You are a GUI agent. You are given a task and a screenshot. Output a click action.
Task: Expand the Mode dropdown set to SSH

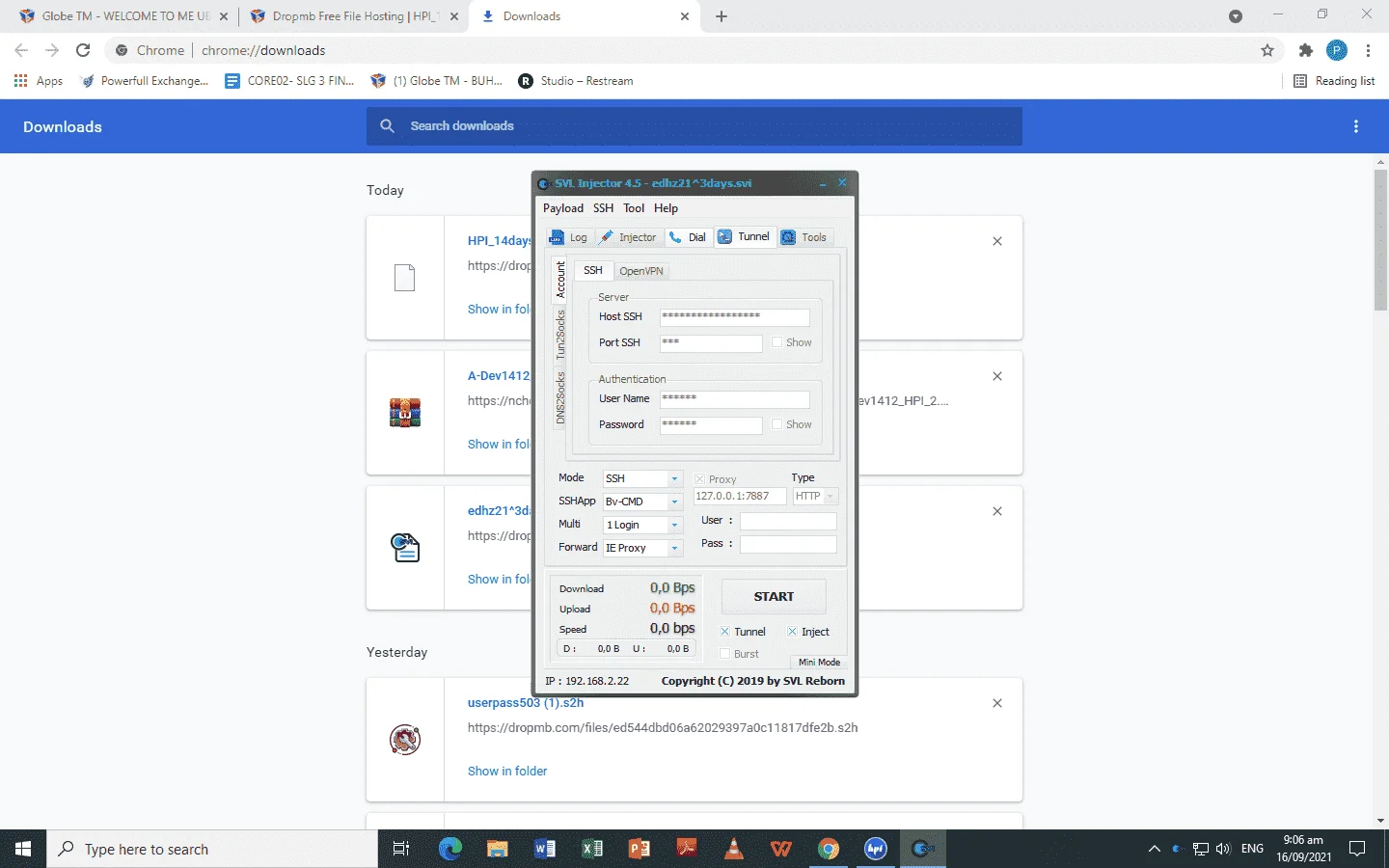pyautogui.click(x=674, y=479)
